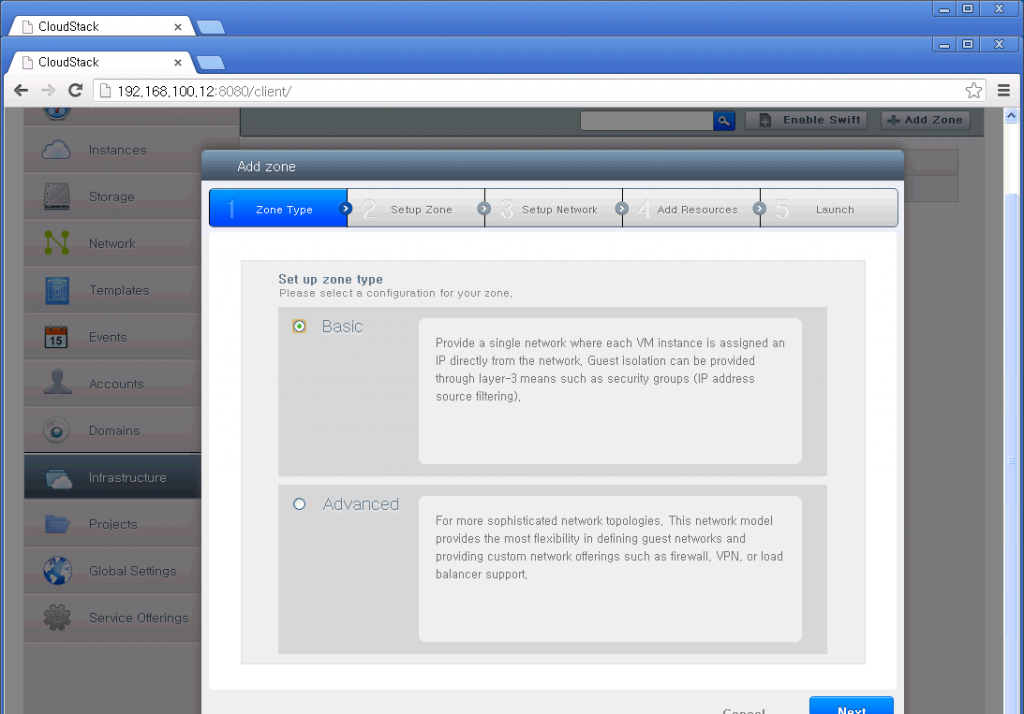This screenshot has width=1024, height=714.
Task: Click the Enable Swift button
Action: [806, 120]
